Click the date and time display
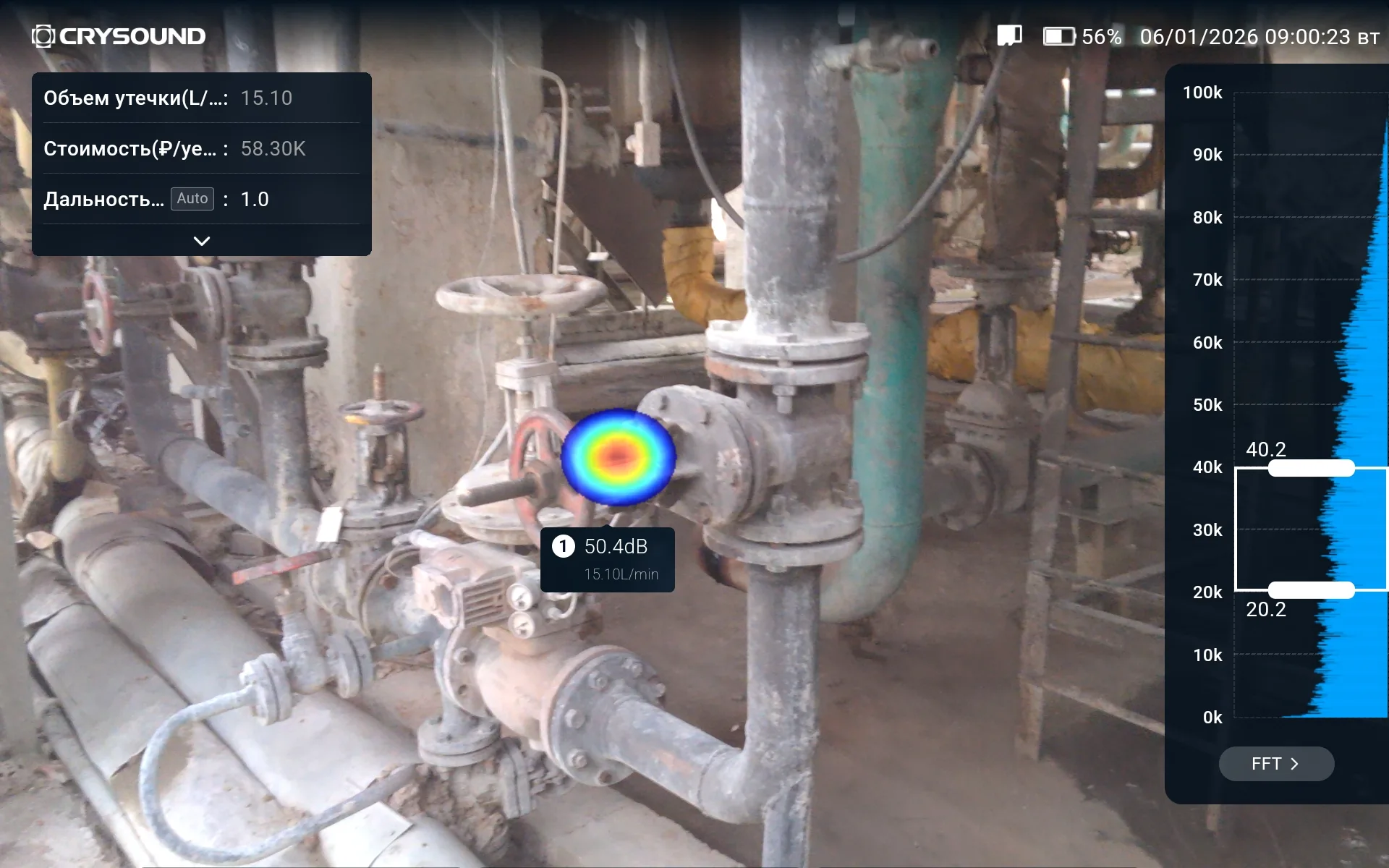 1259,37
